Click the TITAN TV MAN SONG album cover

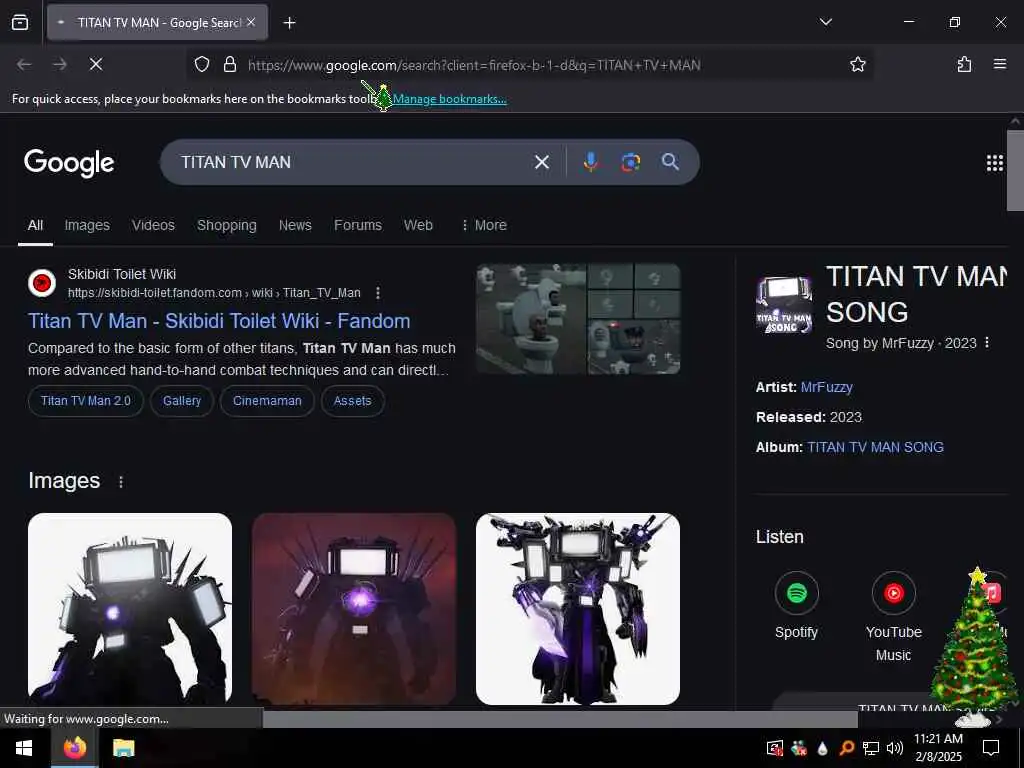(x=784, y=304)
